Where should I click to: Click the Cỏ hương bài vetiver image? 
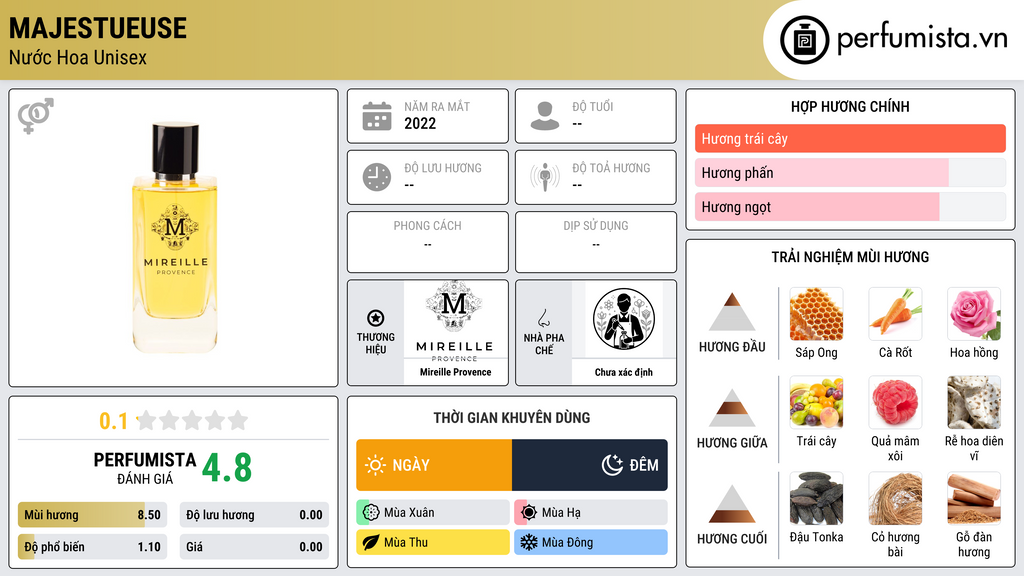895,499
